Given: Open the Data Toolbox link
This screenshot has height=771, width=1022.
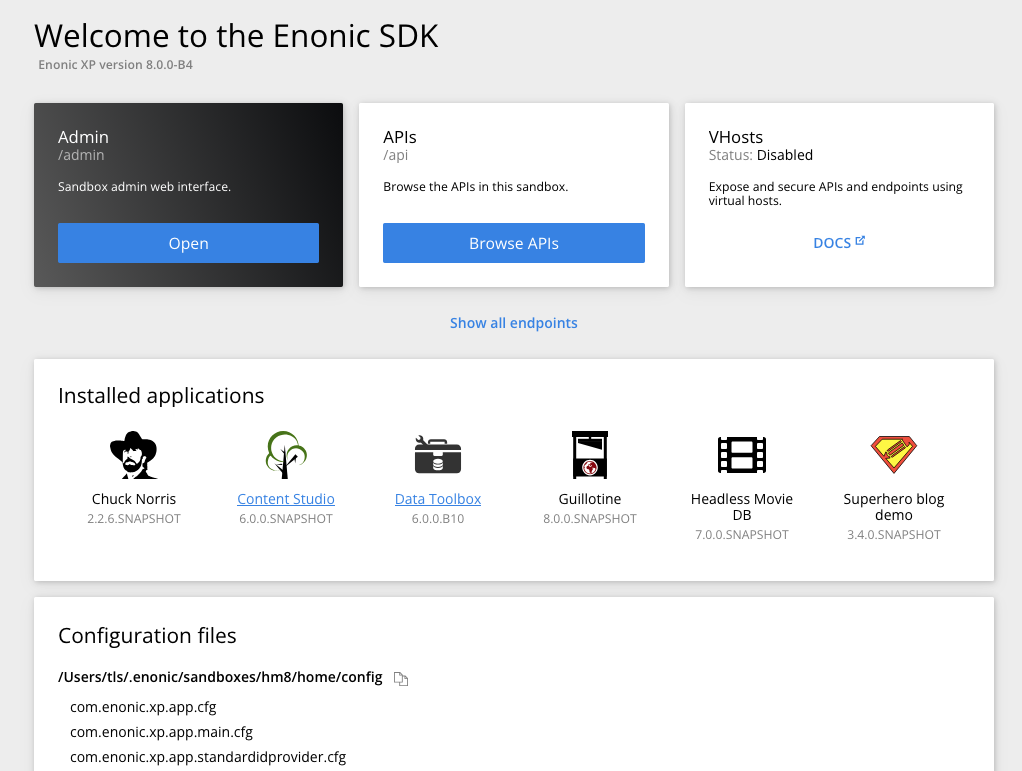Looking at the screenshot, I should [x=438, y=499].
